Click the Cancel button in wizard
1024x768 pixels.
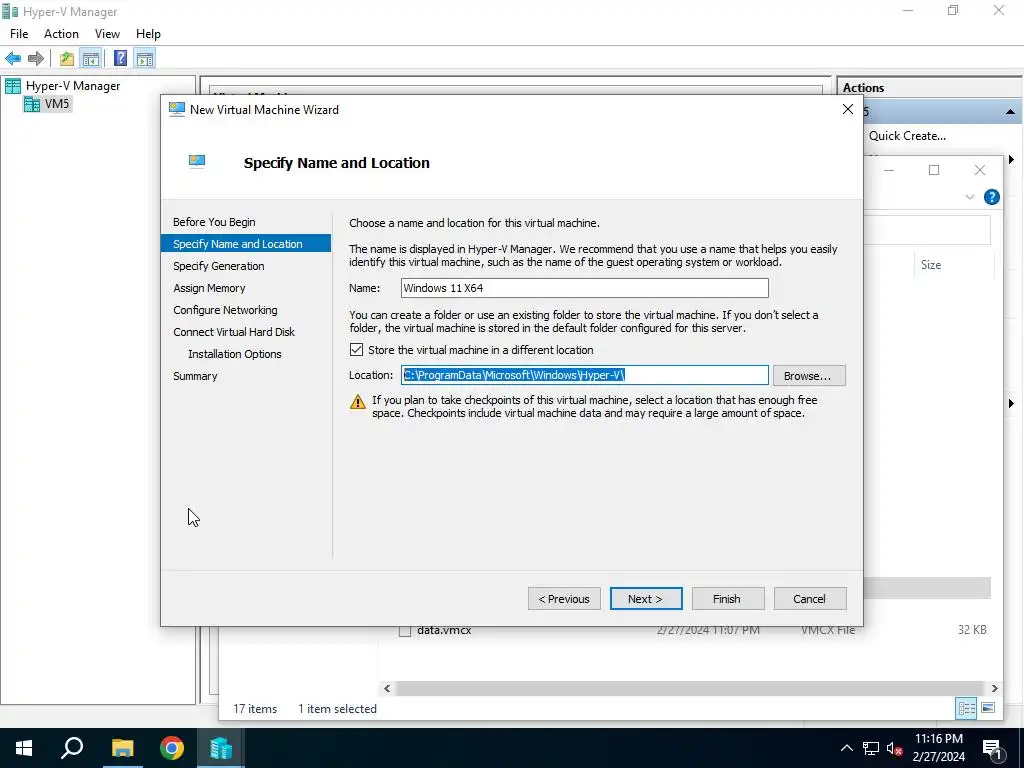click(810, 599)
